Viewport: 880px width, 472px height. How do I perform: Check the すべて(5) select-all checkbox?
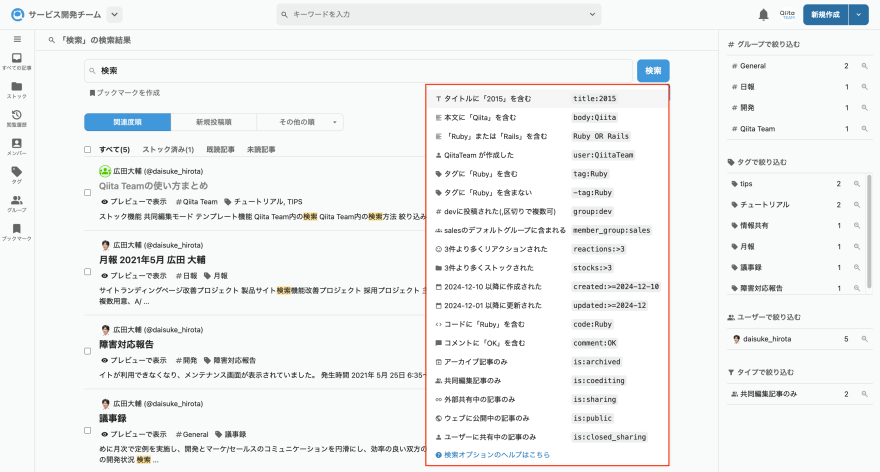click(x=88, y=150)
